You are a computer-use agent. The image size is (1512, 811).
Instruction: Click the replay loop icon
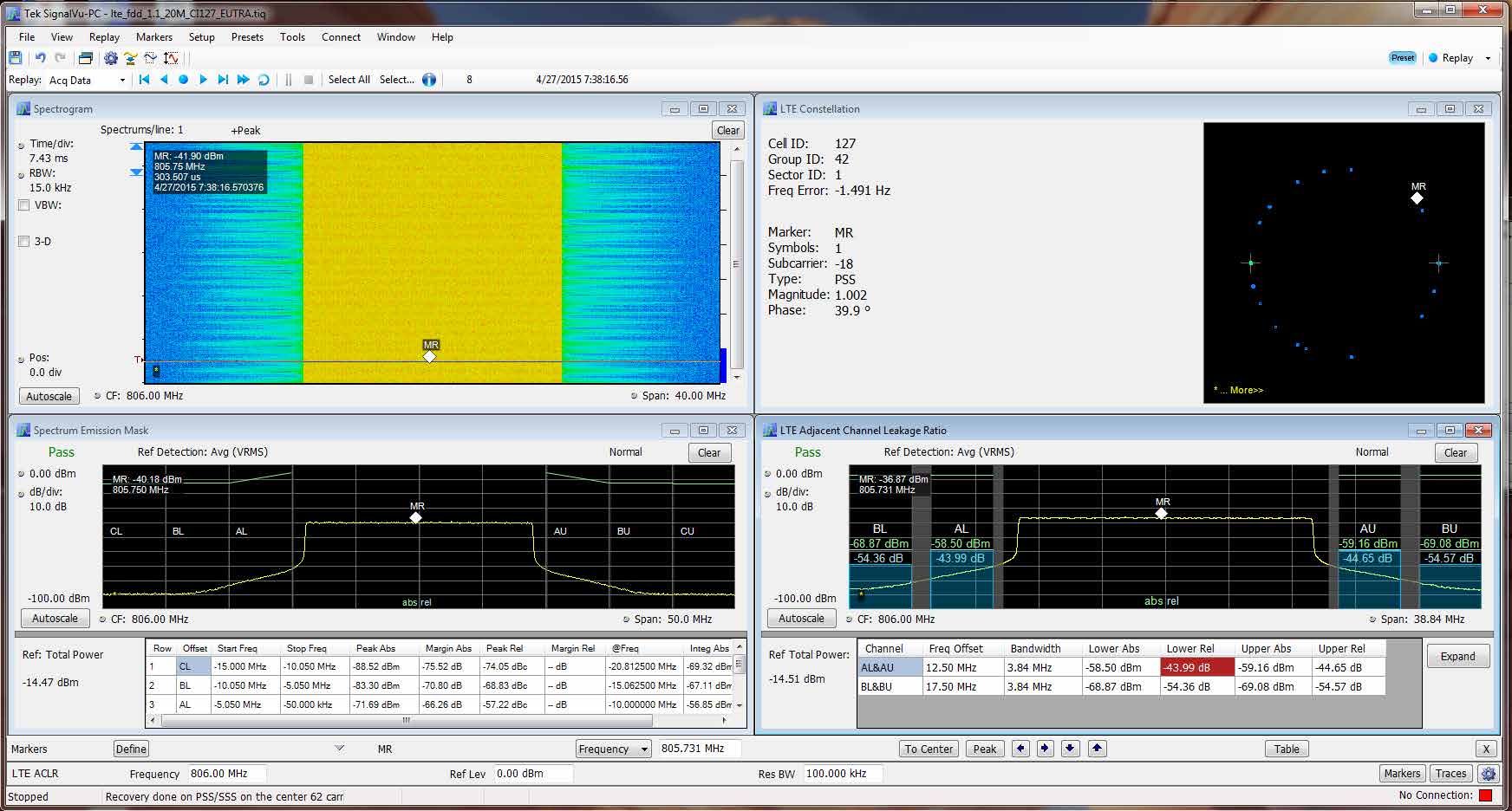pos(264,80)
